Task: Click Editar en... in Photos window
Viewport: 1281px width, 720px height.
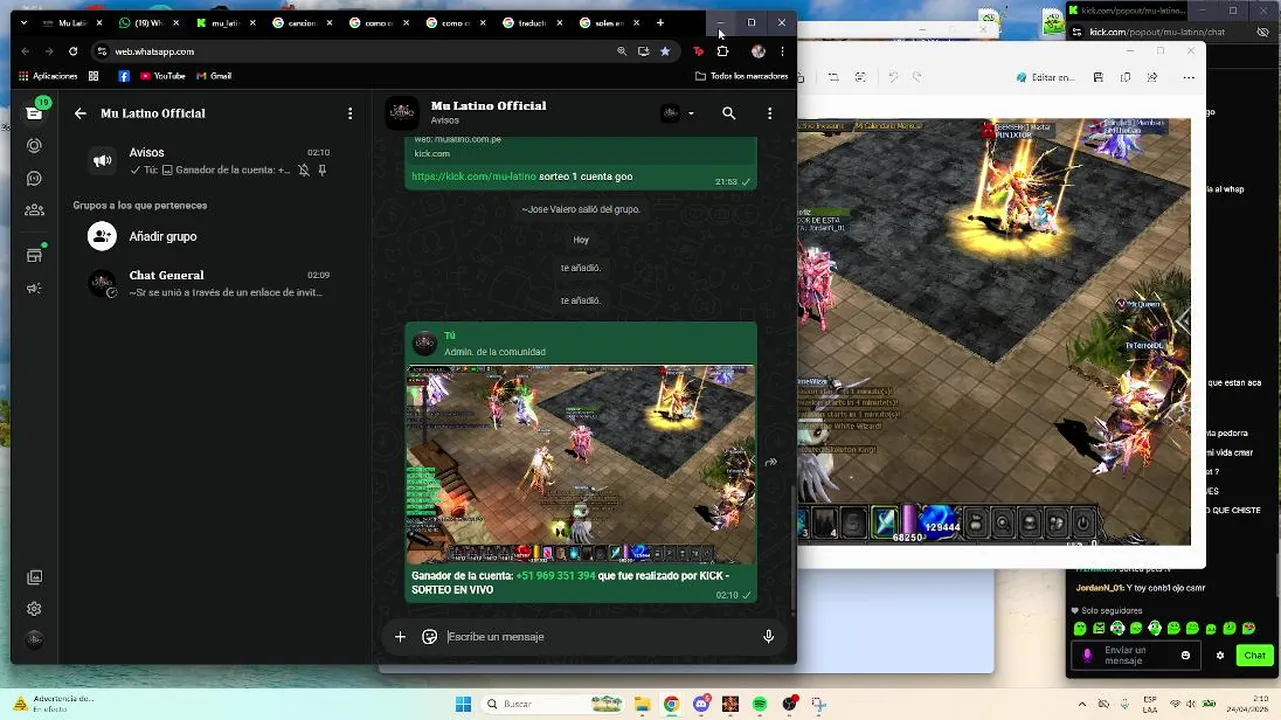Action: [1045, 77]
